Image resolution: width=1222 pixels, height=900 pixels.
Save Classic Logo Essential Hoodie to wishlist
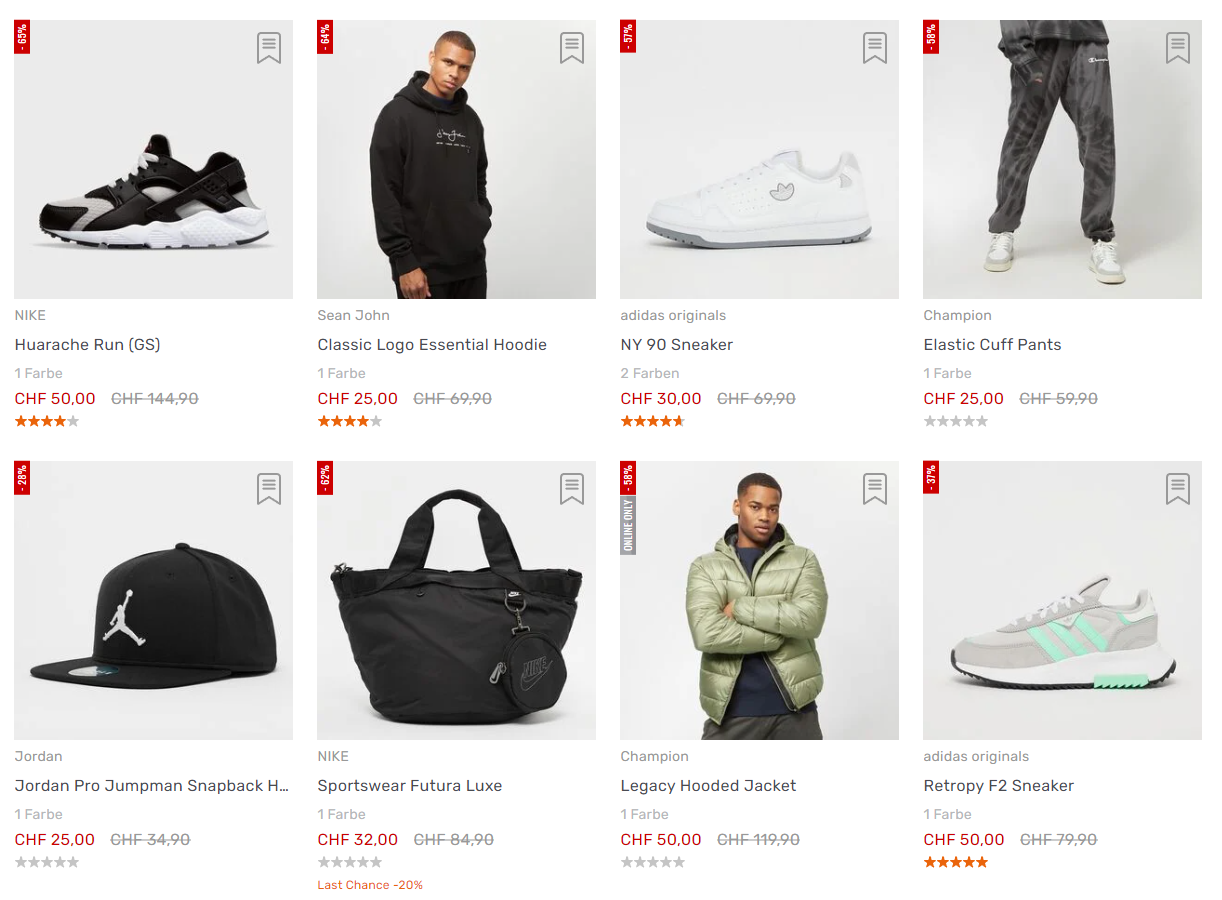[571, 48]
